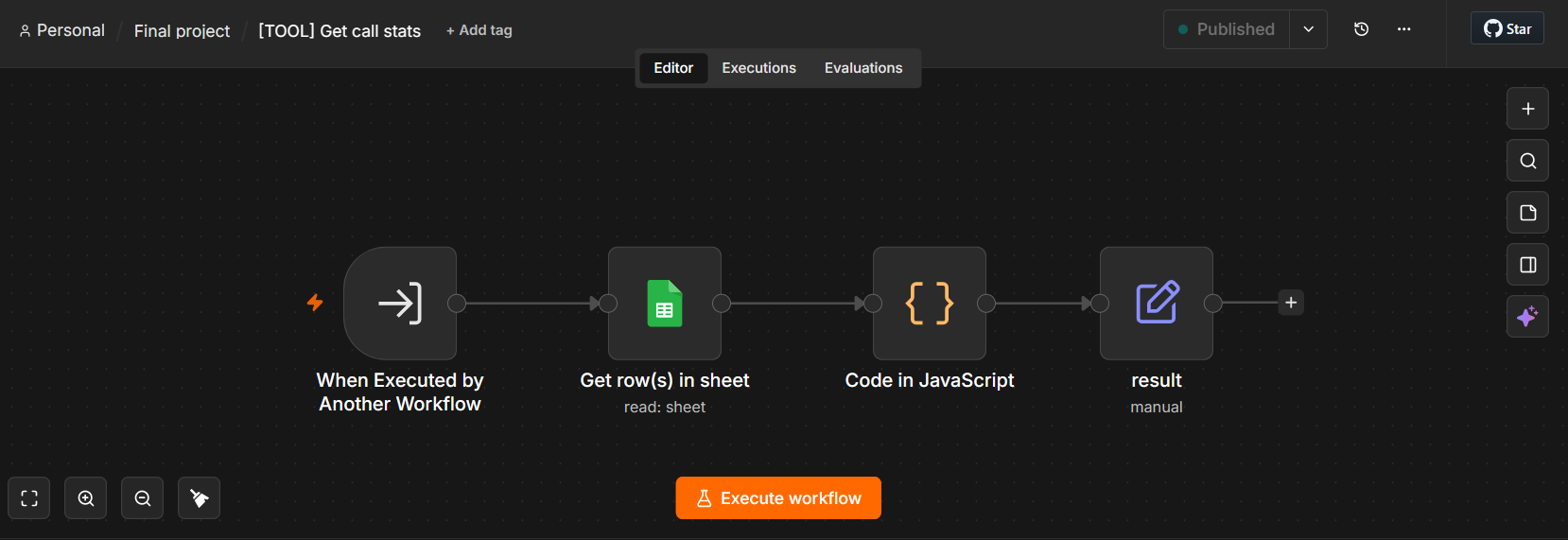1568x540 pixels.
Task: Click the orange lightning trigger indicator
Action: [x=315, y=303]
